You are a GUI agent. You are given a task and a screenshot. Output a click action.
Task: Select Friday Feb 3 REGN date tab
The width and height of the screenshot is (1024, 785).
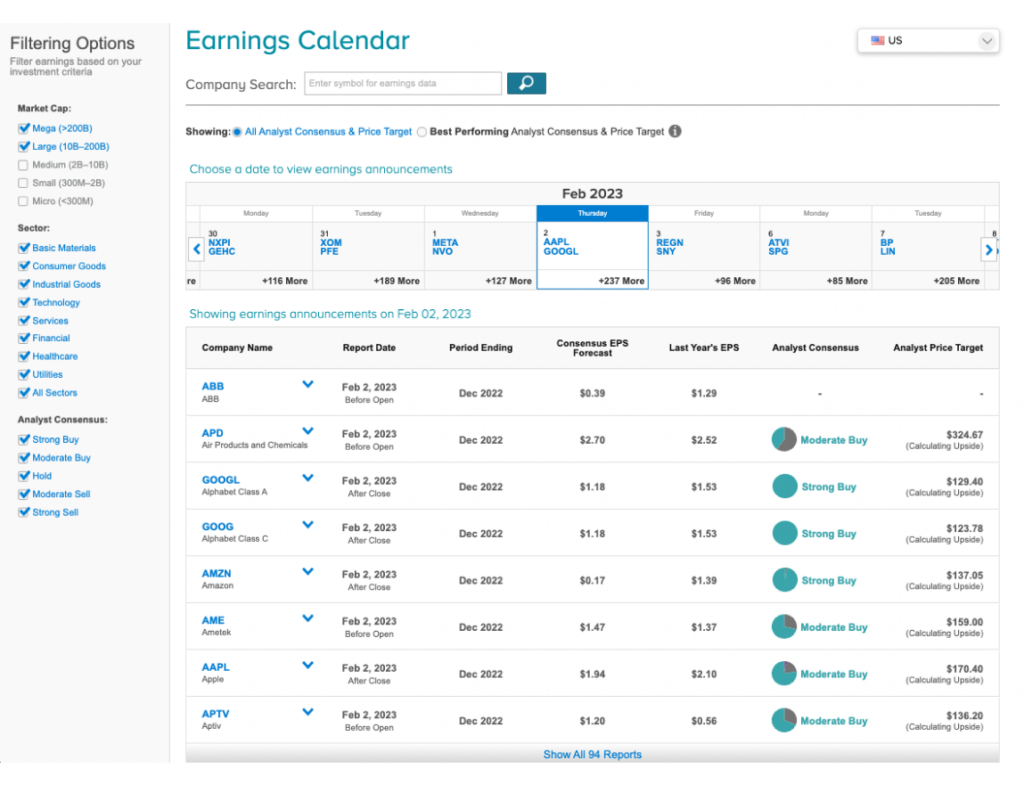click(704, 248)
